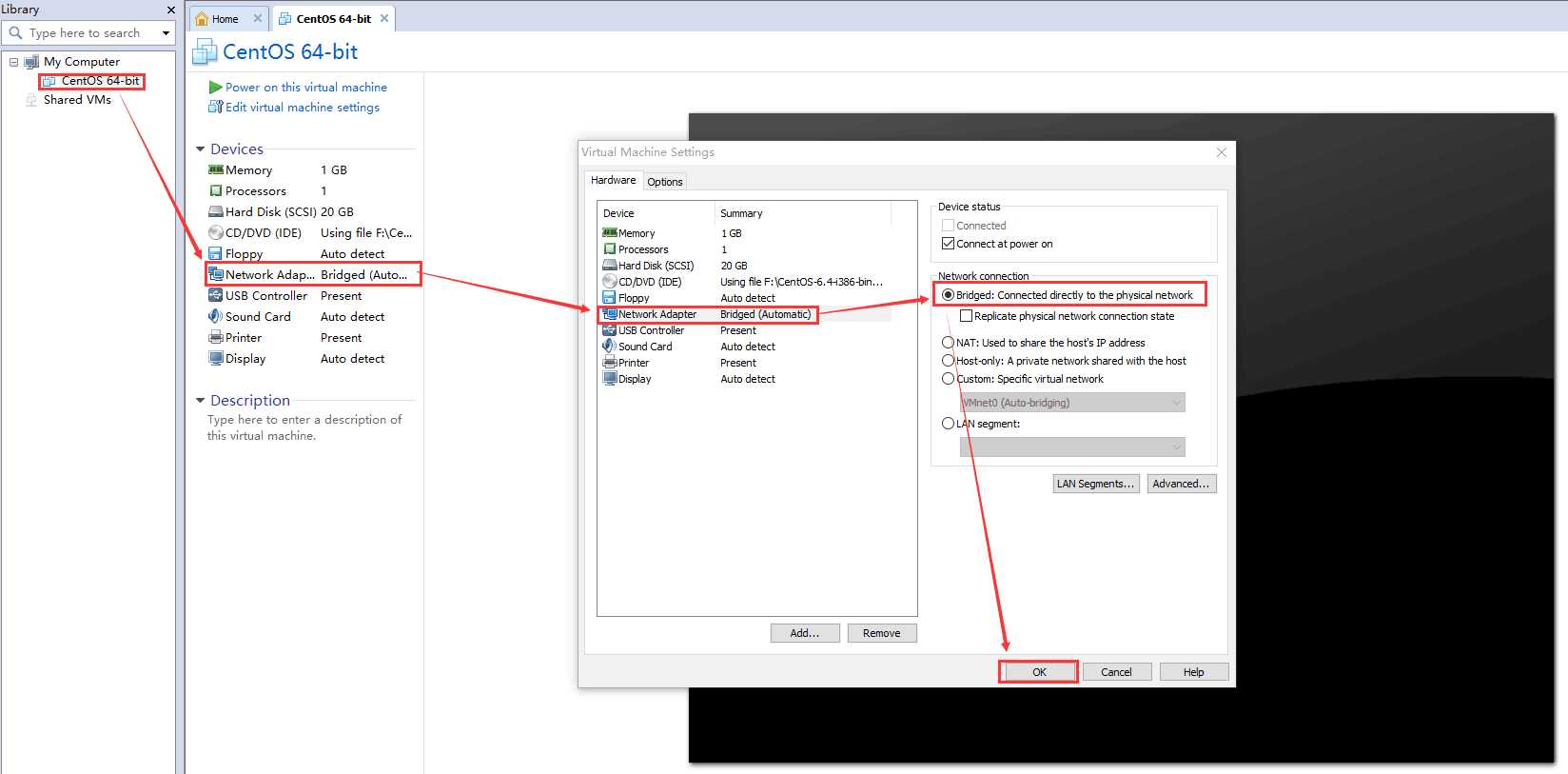Select the Host-only private network option
1568x774 pixels.
coord(948,361)
